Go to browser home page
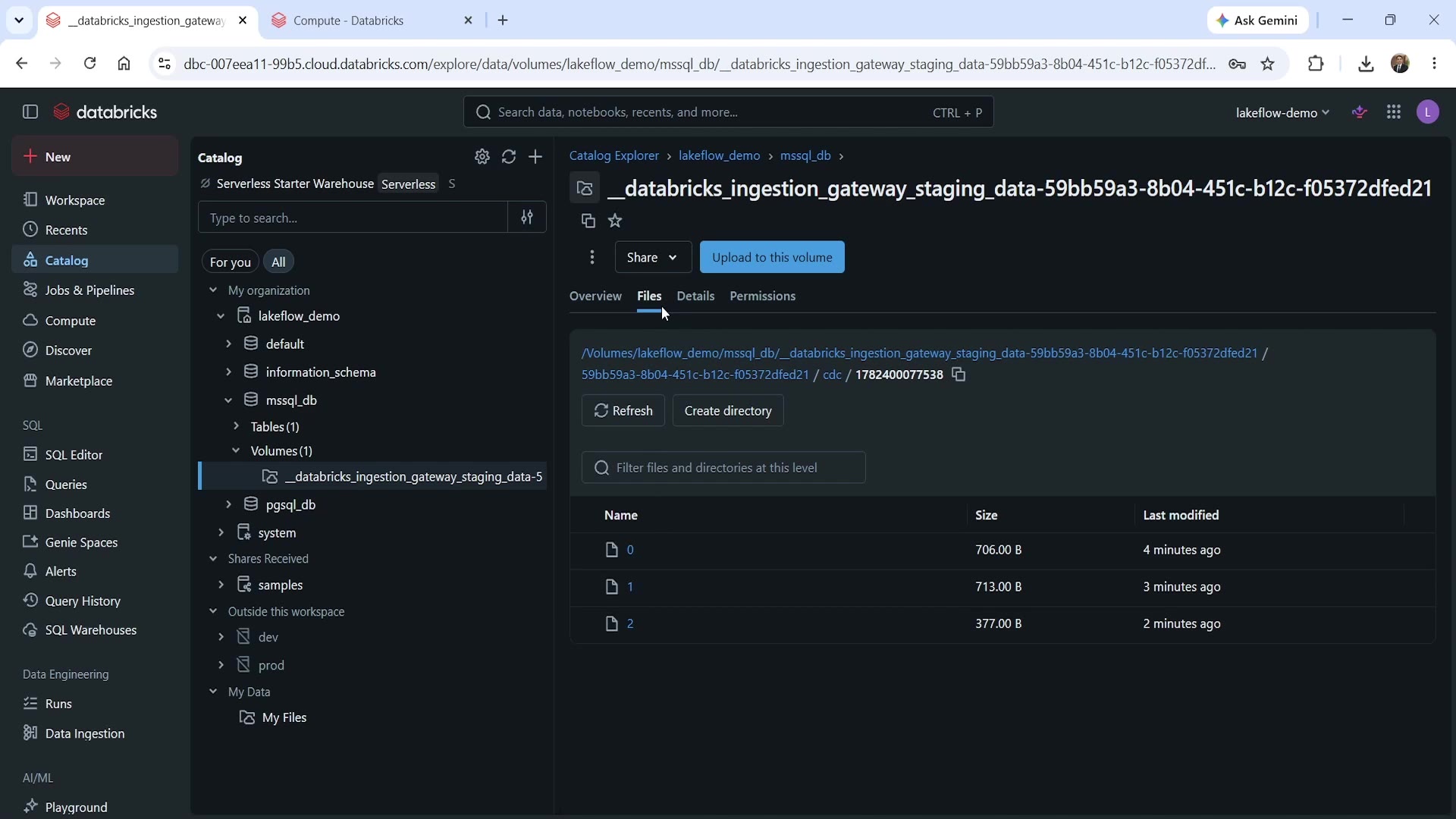Image resolution: width=1456 pixels, height=819 pixels. [124, 64]
